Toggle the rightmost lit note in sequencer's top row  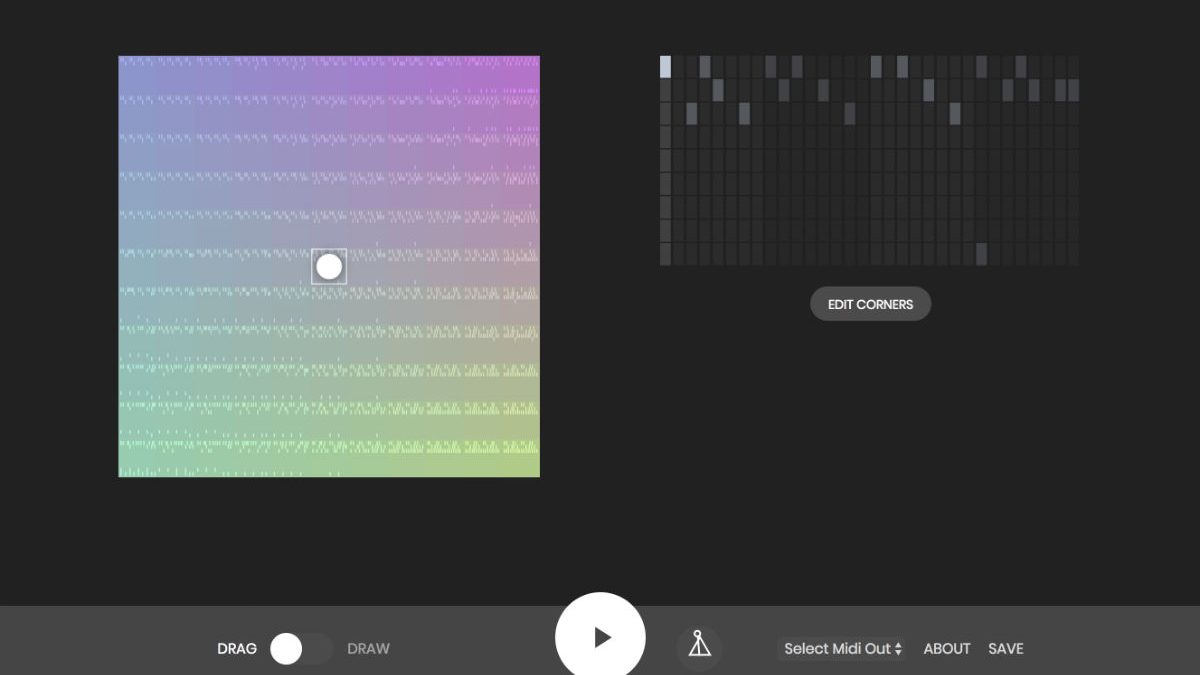coord(1020,67)
